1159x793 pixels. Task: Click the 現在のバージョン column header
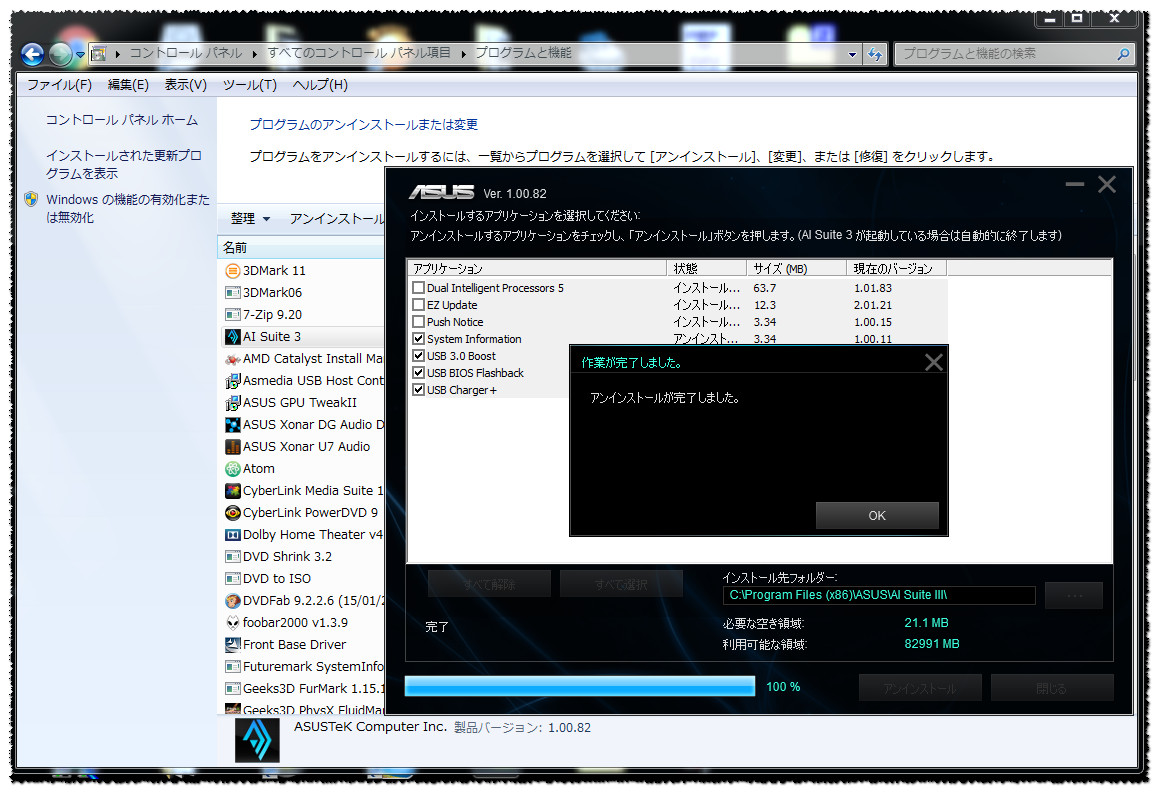(897, 268)
